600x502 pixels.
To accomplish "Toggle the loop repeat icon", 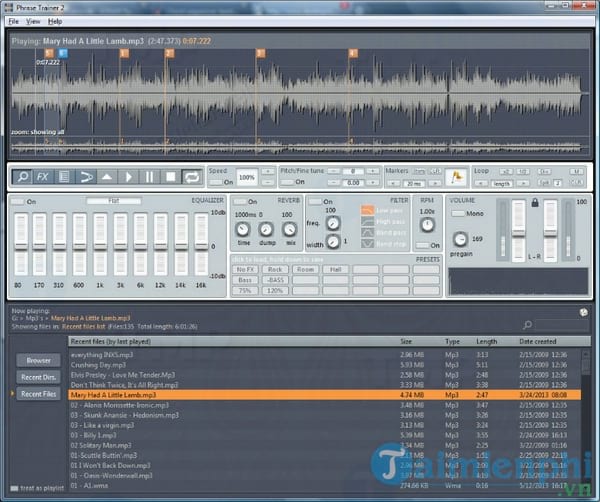I will (x=191, y=176).
